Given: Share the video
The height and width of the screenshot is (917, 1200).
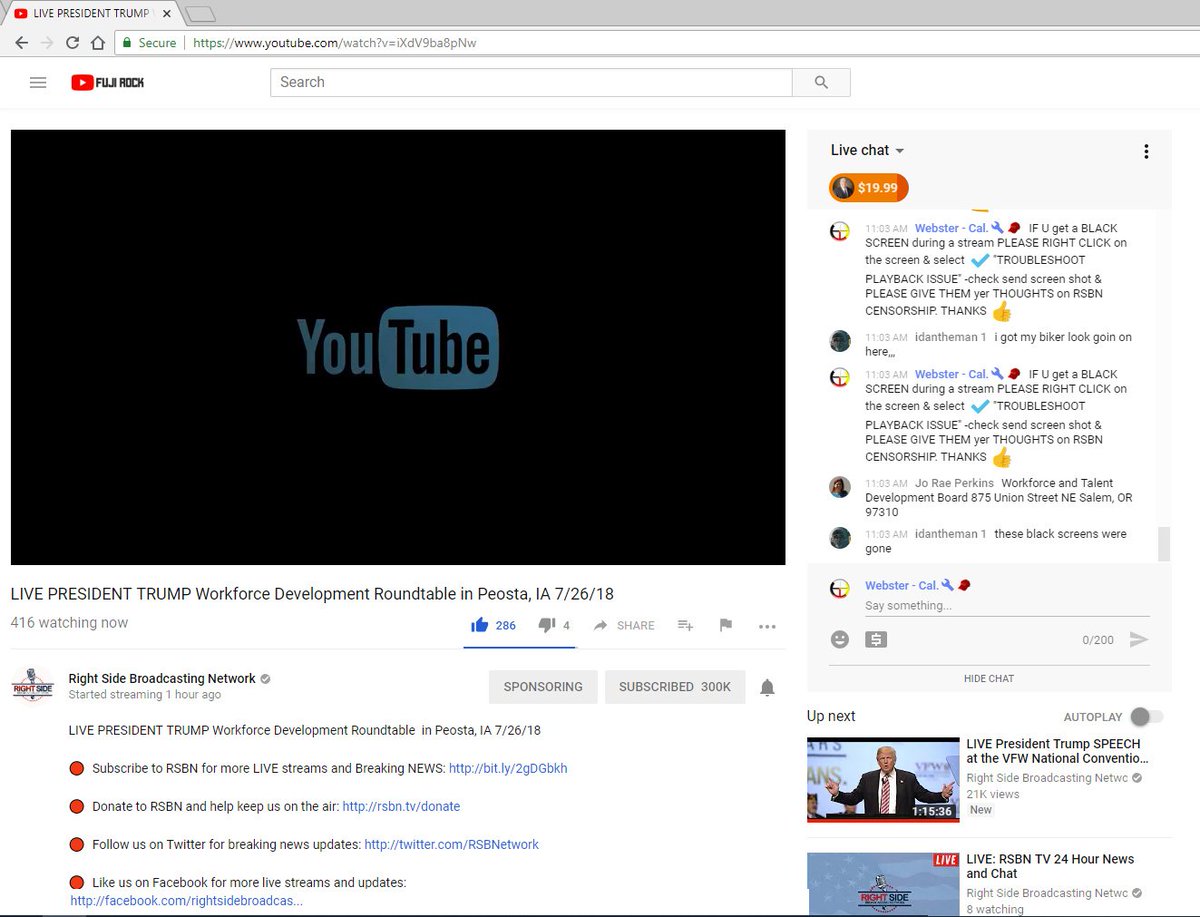Looking at the screenshot, I should click(x=624, y=625).
